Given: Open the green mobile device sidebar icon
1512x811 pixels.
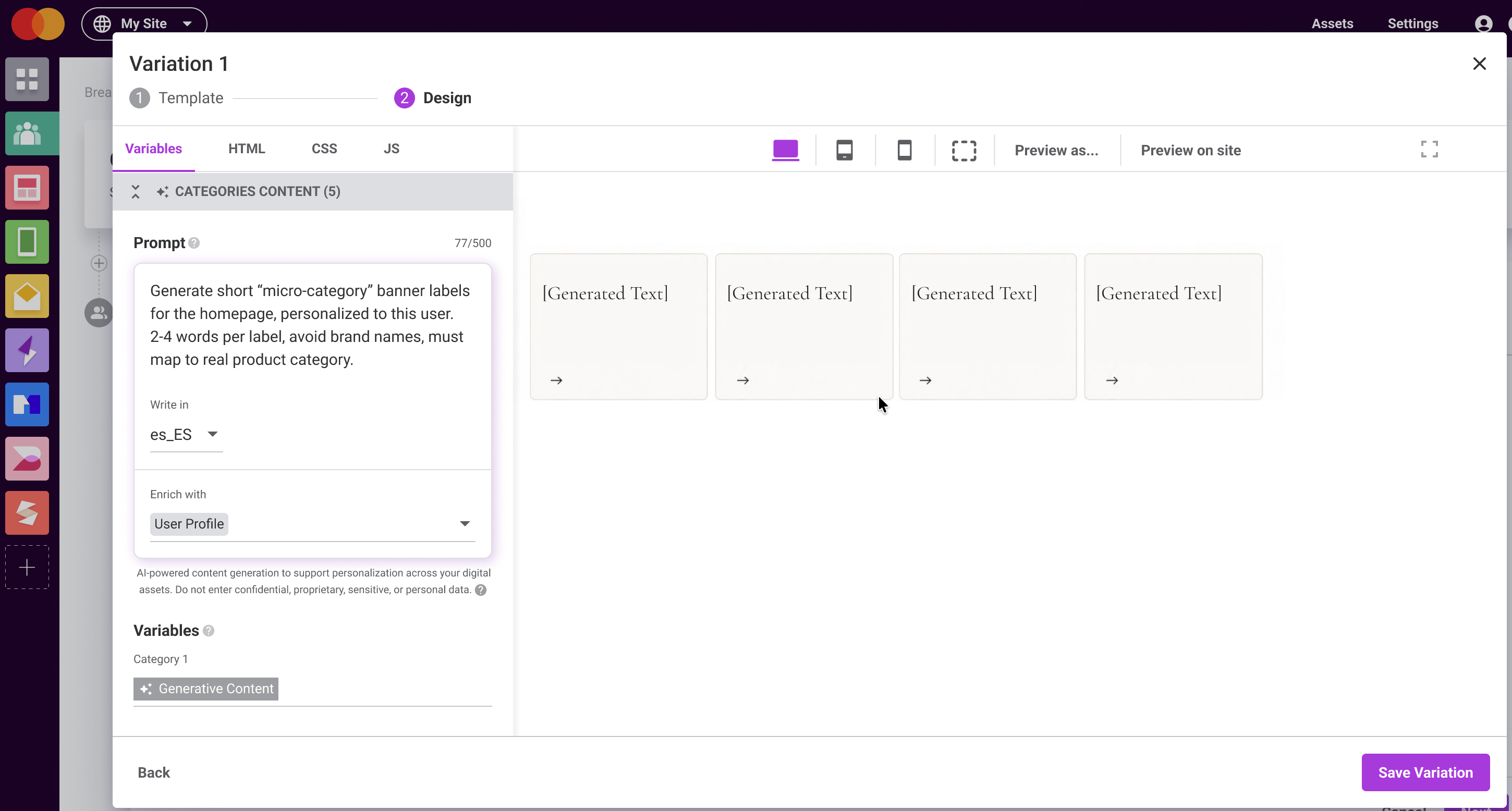Looking at the screenshot, I should 27,242.
